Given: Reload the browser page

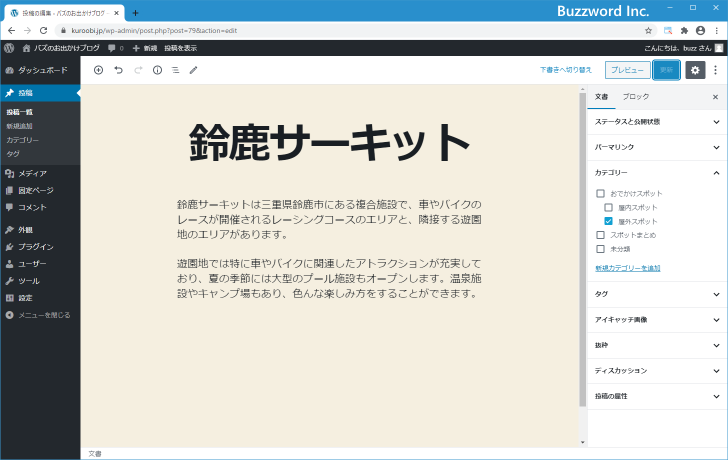Looking at the screenshot, I should pyautogui.click(x=44, y=31).
